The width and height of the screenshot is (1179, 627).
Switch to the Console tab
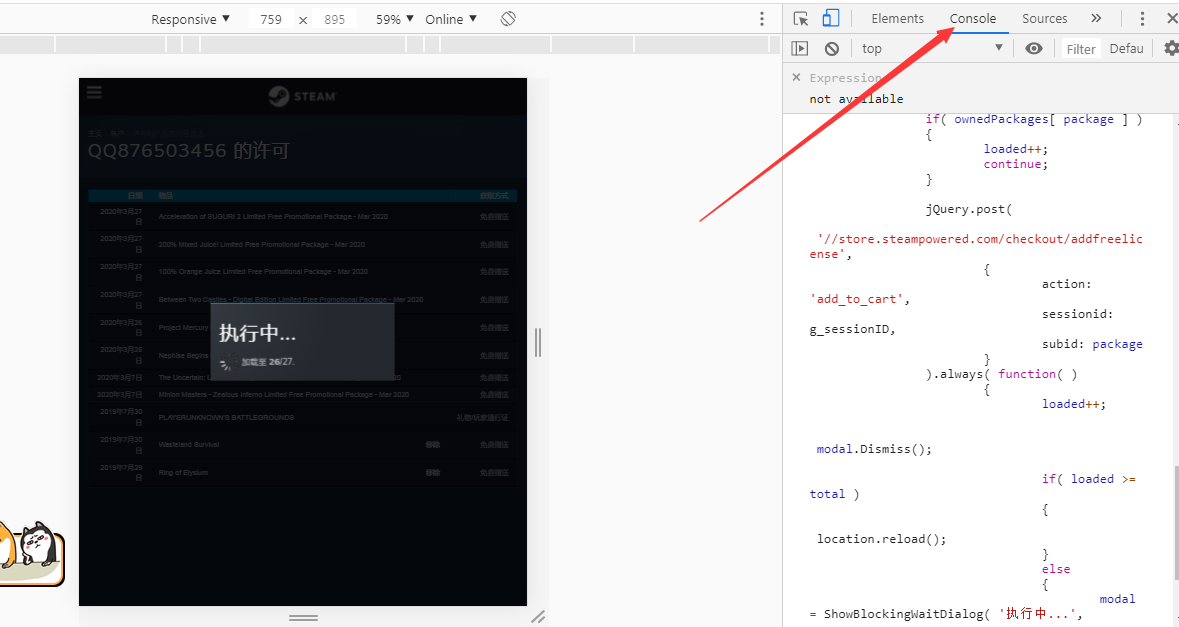[972, 19]
